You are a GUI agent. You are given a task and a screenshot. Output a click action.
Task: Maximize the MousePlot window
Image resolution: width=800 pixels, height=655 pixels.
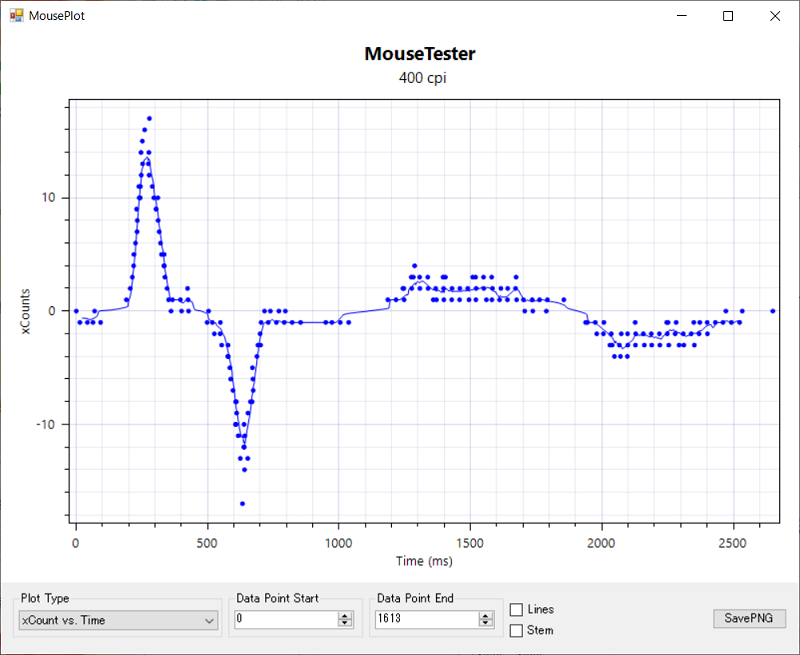click(728, 16)
